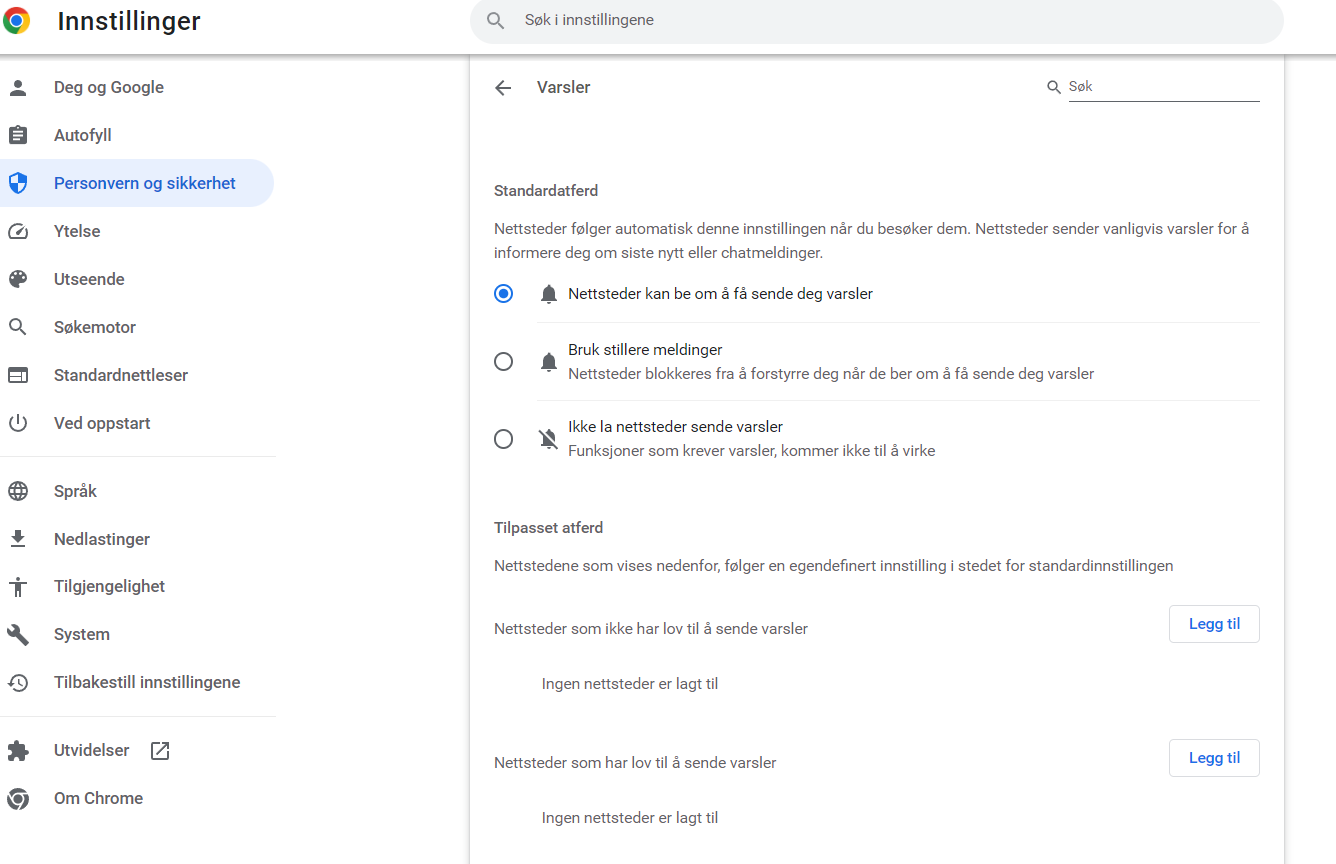Click the Ytelse speedometer icon
The width and height of the screenshot is (1336, 864).
tap(18, 231)
